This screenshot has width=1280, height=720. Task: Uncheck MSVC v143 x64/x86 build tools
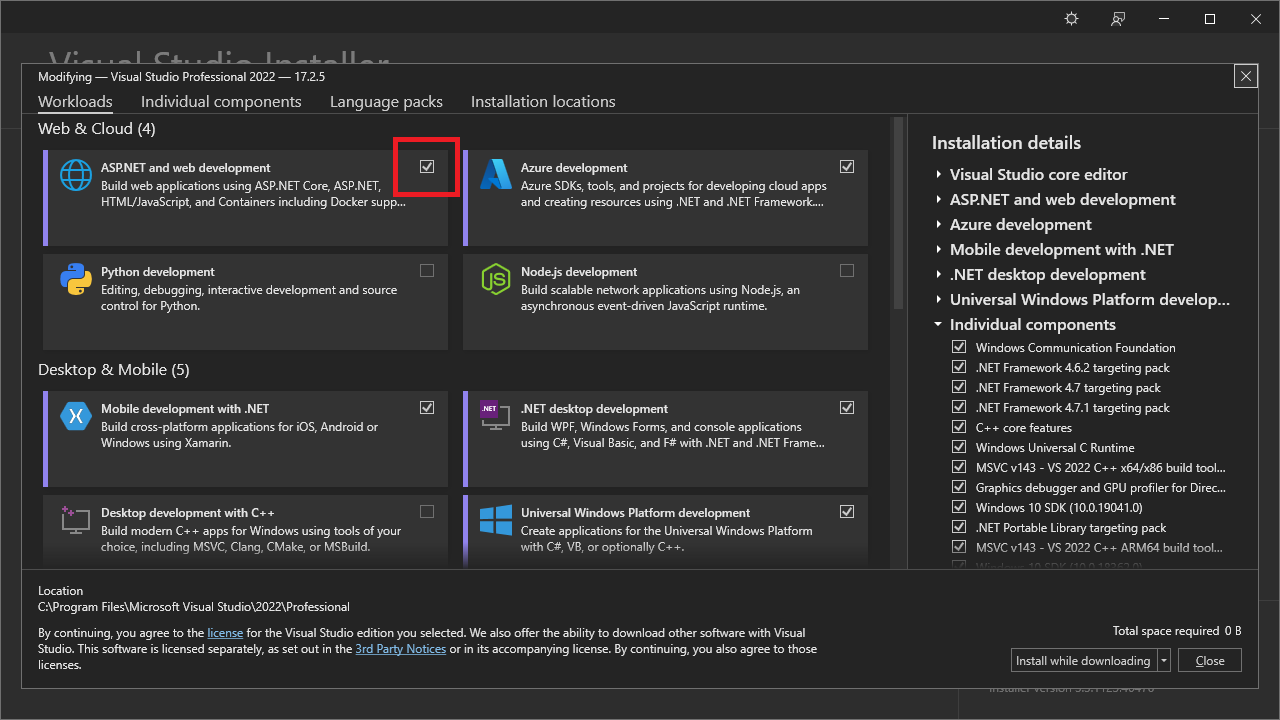(959, 468)
